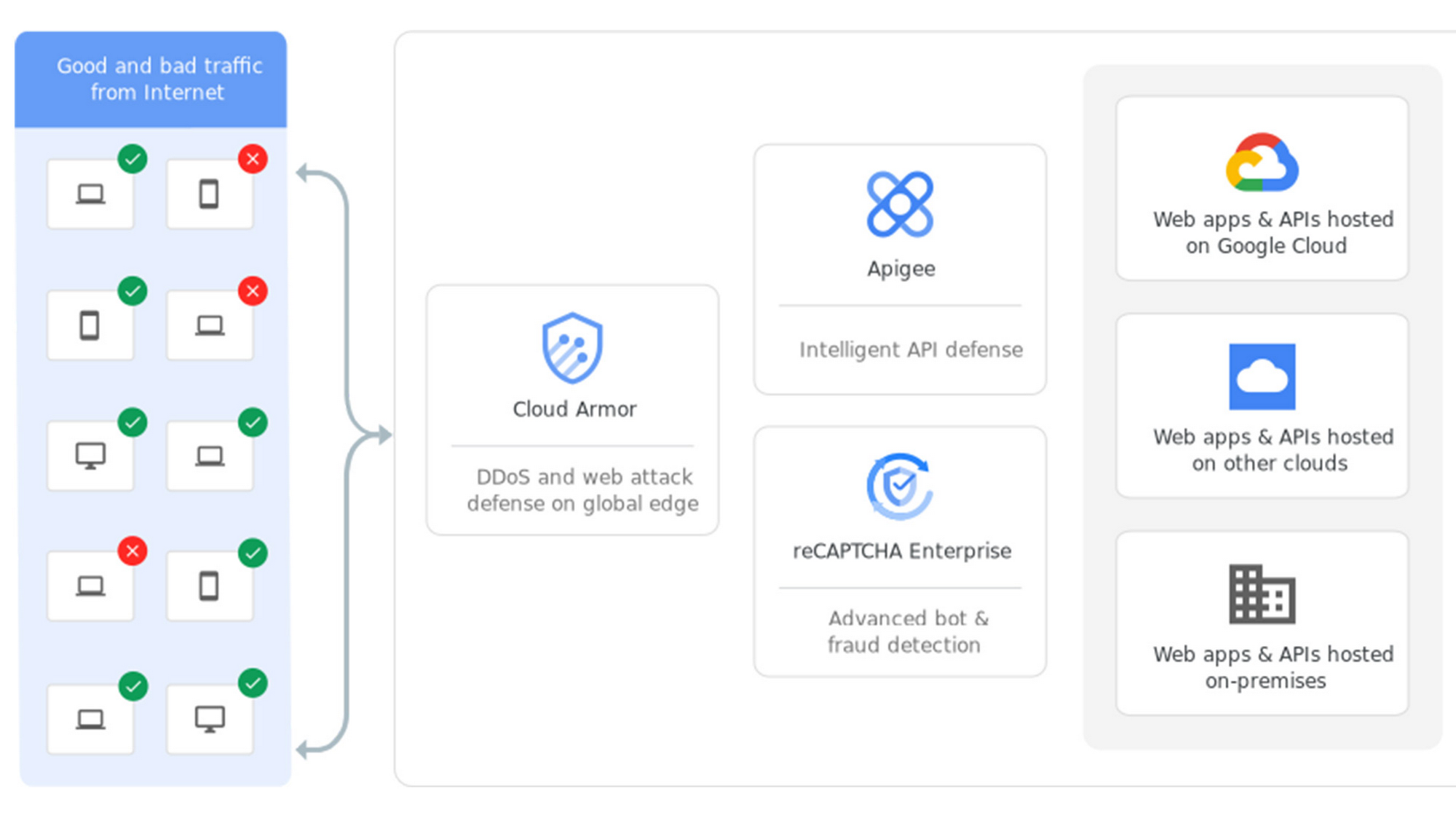The width and height of the screenshot is (1456, 828).
Task: Click the second-row phone with green check
Action: (90, 325)
